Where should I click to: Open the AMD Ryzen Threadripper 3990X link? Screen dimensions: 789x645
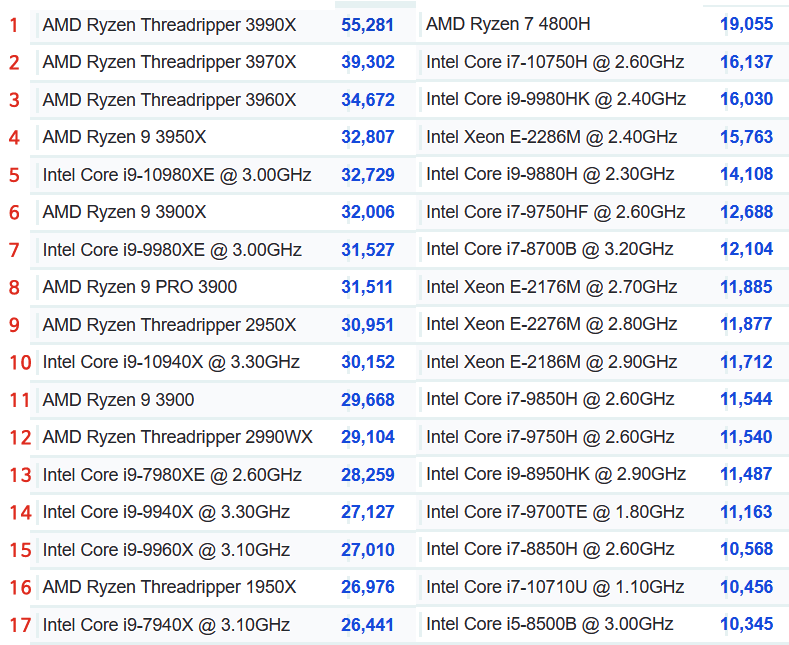click(x=169, y=25)
